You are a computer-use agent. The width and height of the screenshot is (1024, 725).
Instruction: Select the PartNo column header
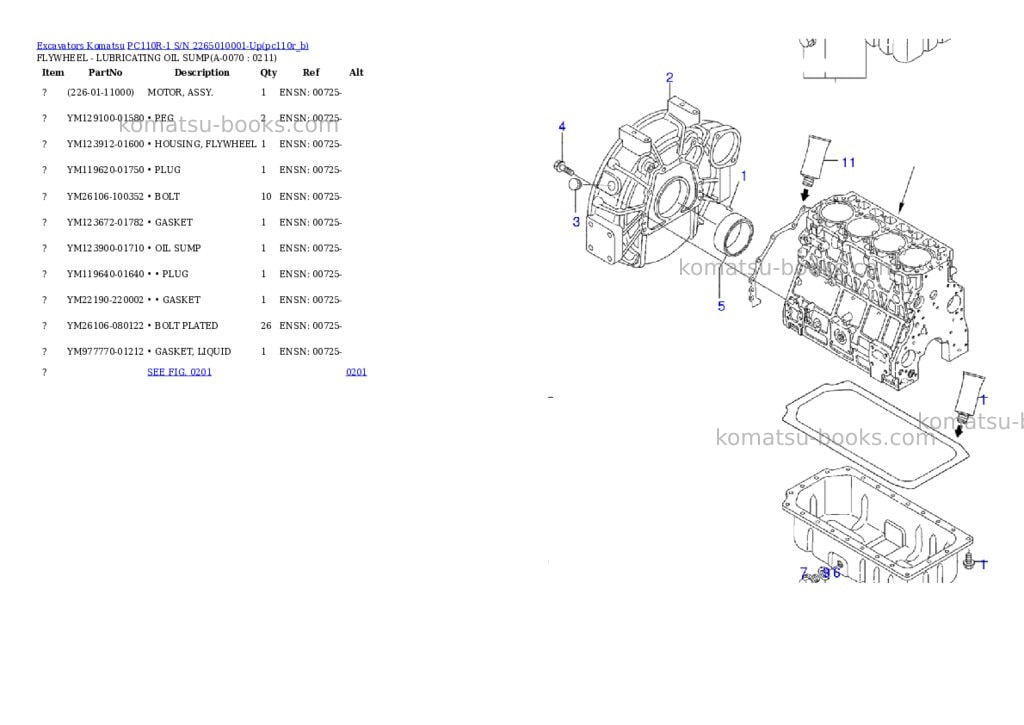point(105,72)
